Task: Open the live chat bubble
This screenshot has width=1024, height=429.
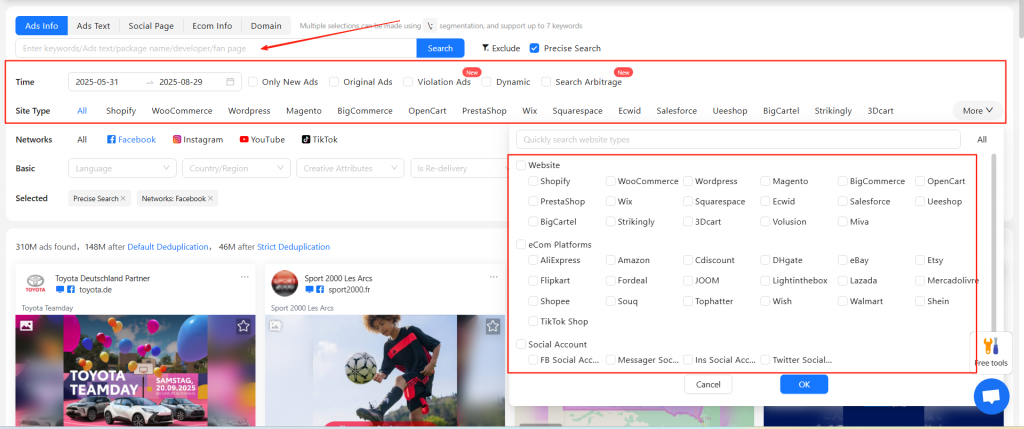Action: tap(991, 396)
